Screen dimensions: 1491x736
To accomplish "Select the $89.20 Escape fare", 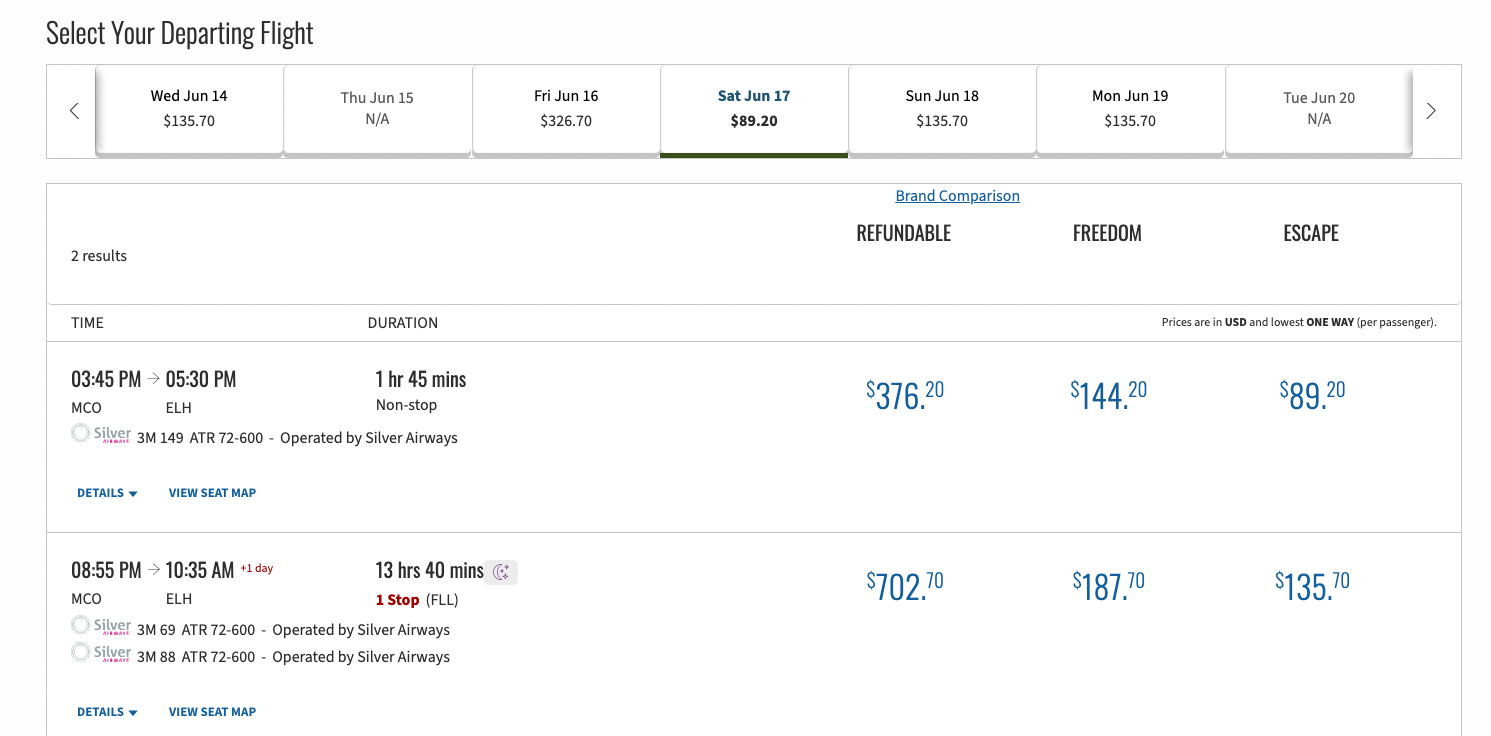I will coord(1311,395).
